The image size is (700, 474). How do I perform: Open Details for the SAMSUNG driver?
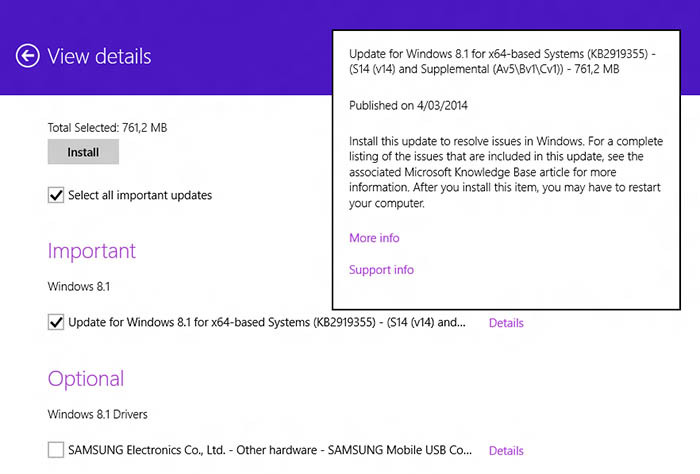point(505,451)
